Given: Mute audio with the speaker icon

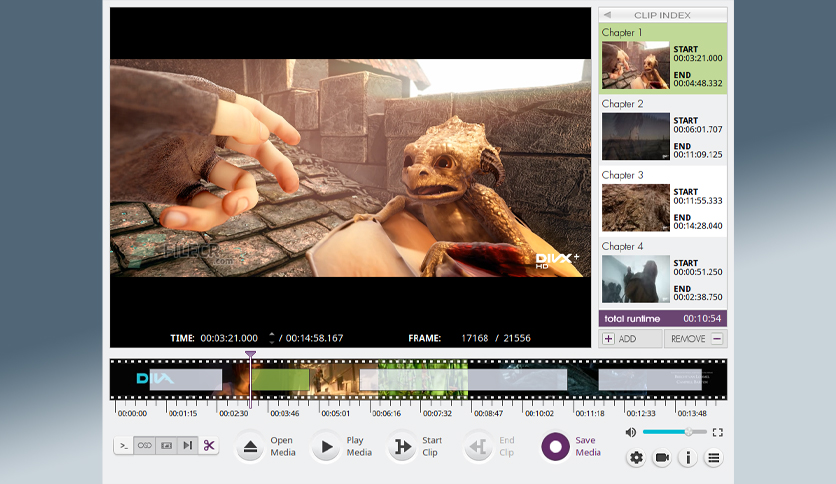Looking at the screenshot, I should tap(631, 432).
